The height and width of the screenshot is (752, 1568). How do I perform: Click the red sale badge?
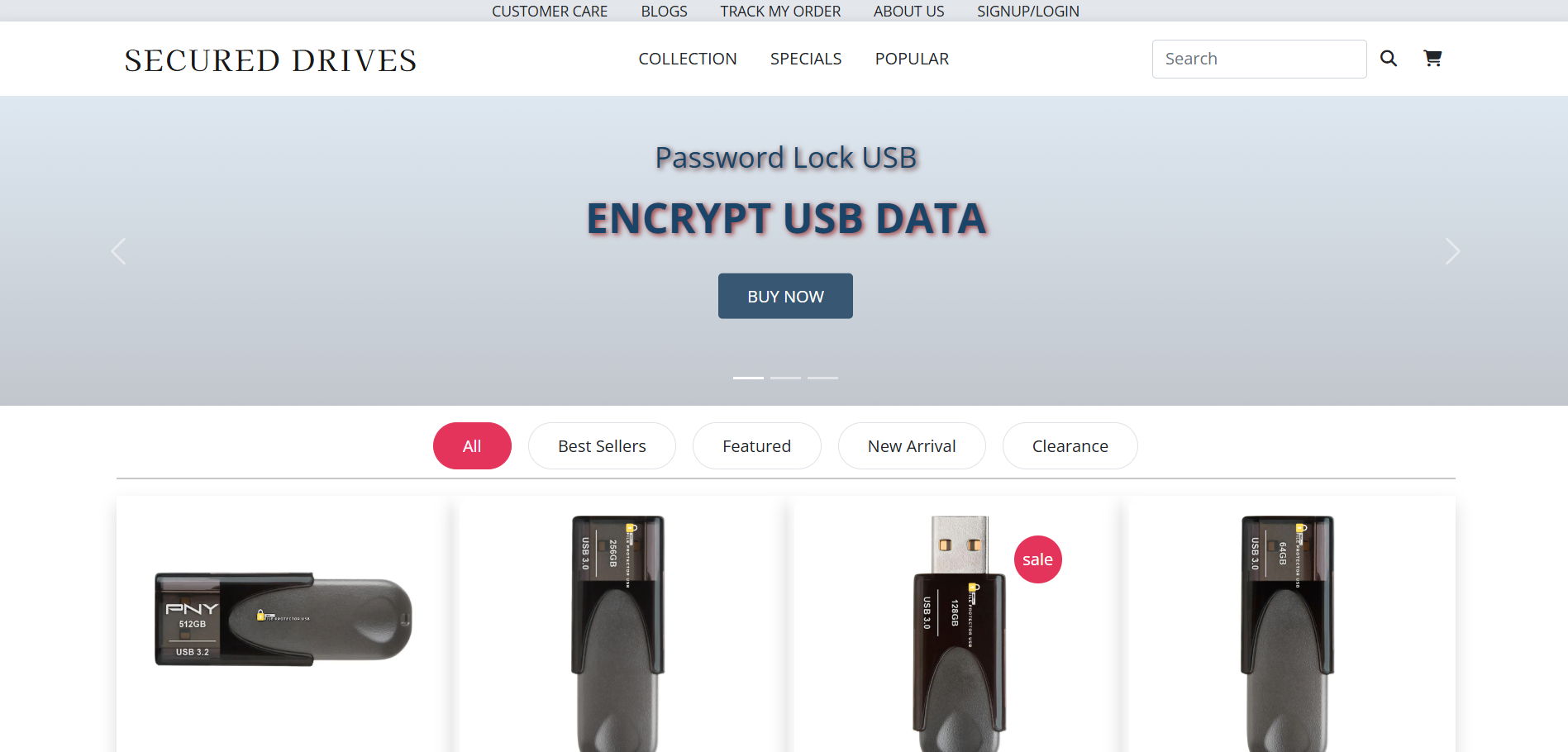tap(1037, 559)
